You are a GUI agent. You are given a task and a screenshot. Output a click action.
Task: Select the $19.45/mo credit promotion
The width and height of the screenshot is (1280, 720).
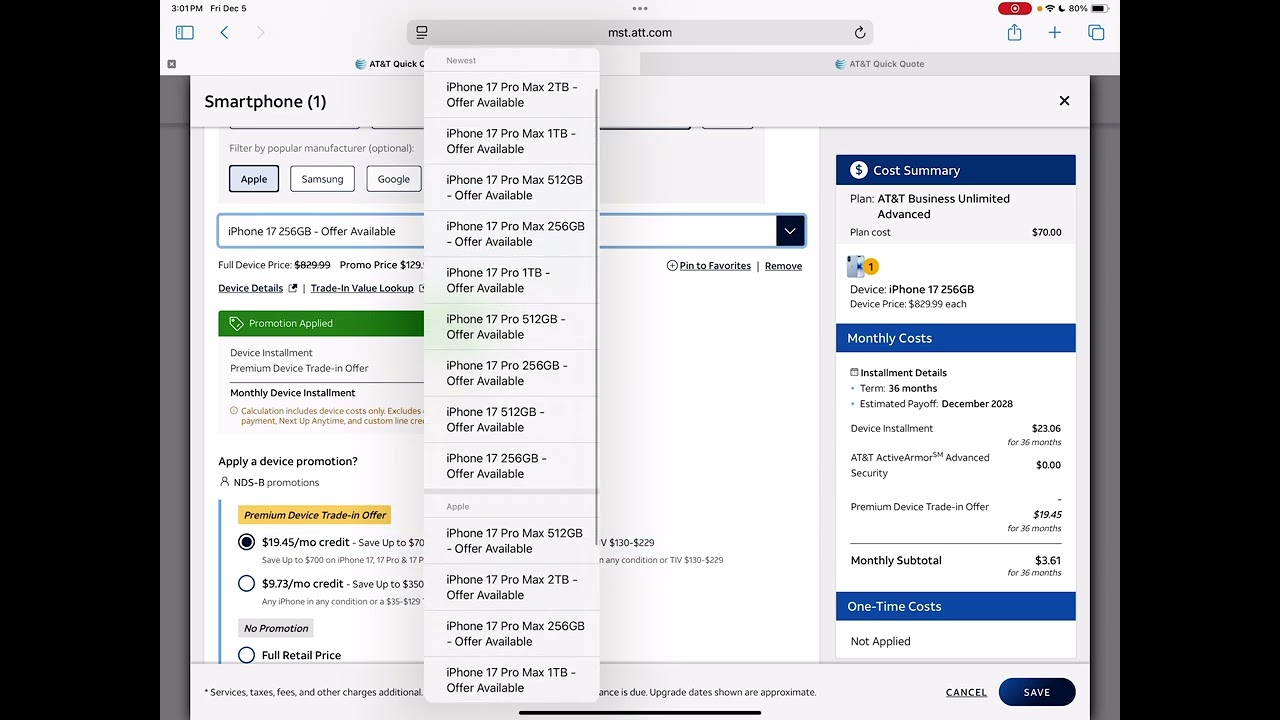[246, 542]
